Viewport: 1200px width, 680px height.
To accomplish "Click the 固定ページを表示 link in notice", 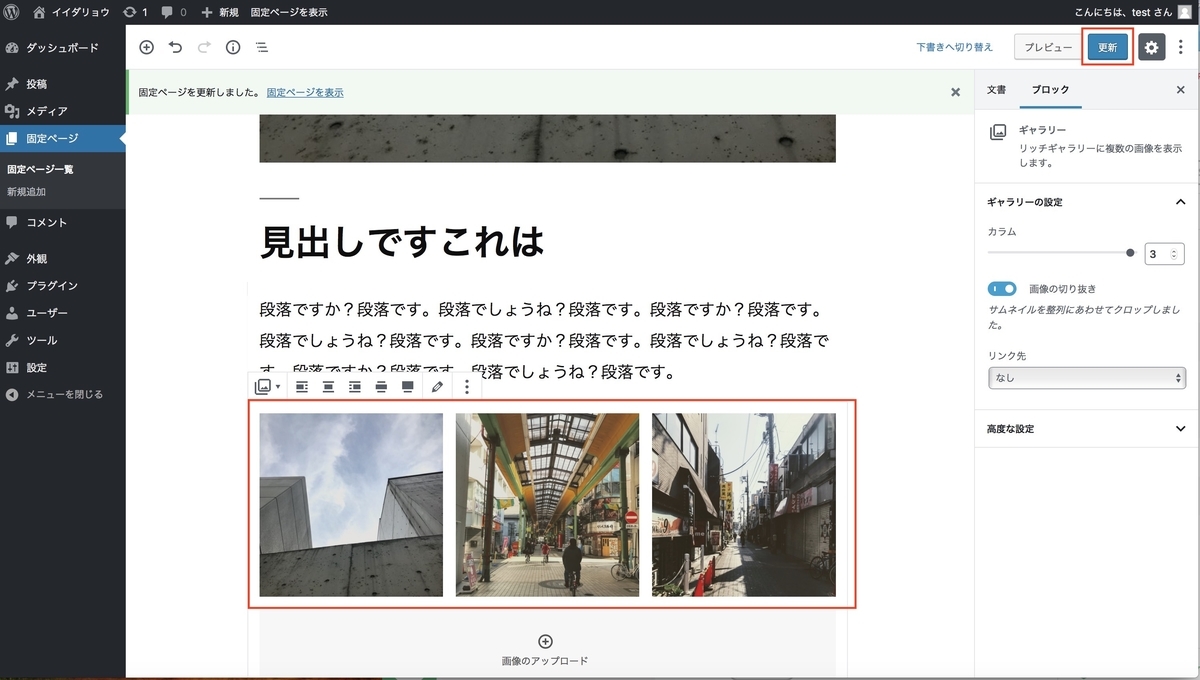I will (305, 92).
